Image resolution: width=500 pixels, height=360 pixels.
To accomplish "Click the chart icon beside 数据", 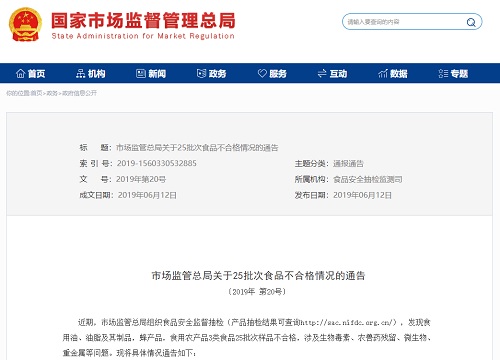I will [383, 73].
